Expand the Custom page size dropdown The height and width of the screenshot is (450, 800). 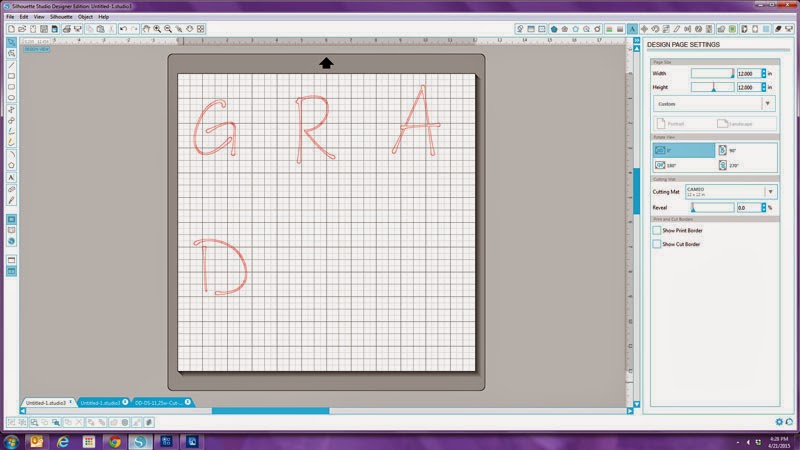(x=767, y=104)
